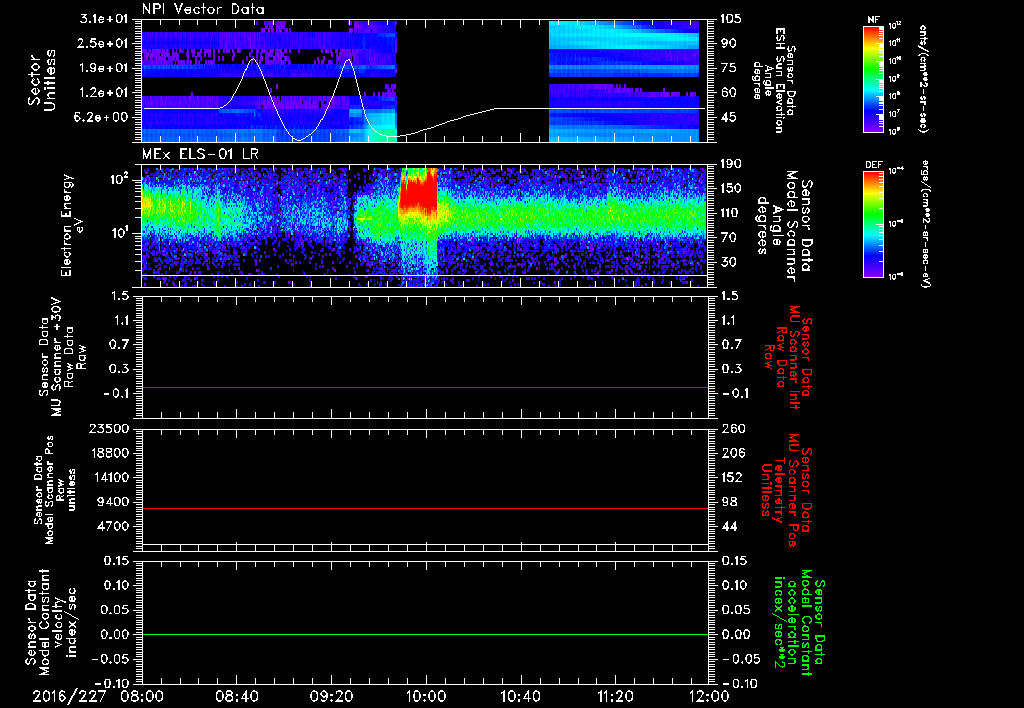The image size is (1024, 708).
Task: Click the 'DEF' label above the color bar
Action: coord(873,165)
